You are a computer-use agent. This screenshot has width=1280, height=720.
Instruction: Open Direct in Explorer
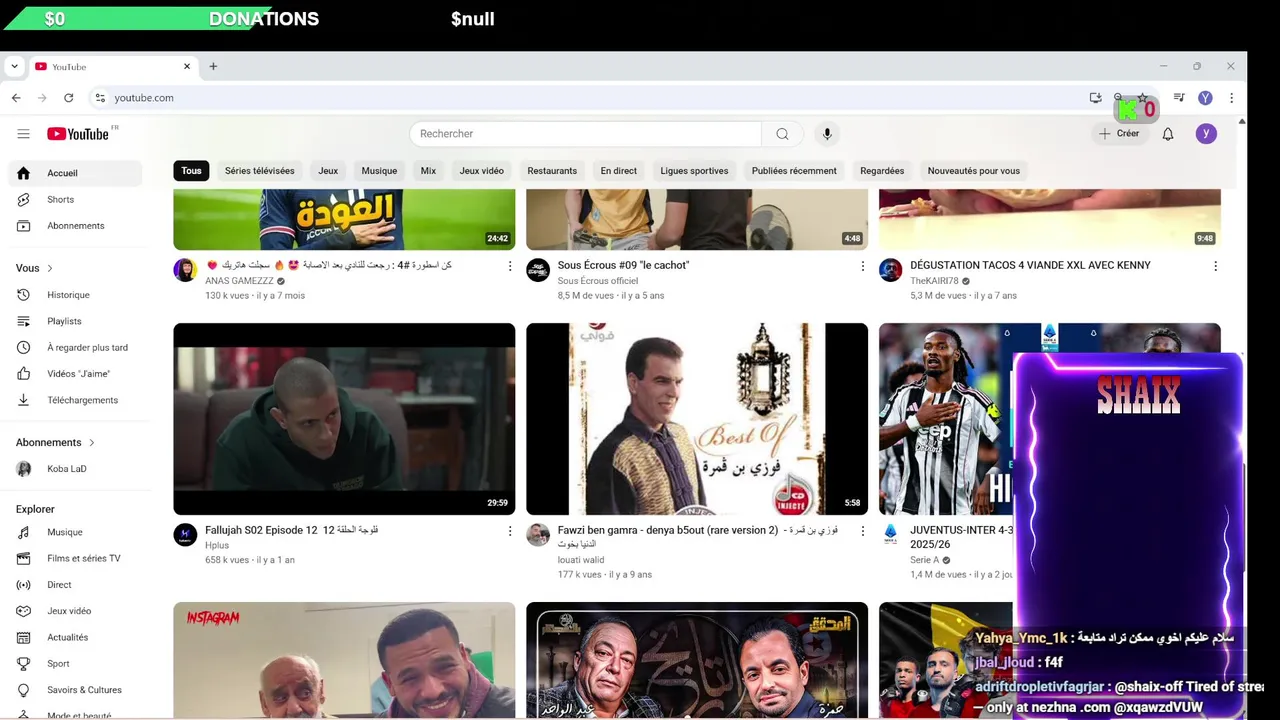[x=76, y=585]
